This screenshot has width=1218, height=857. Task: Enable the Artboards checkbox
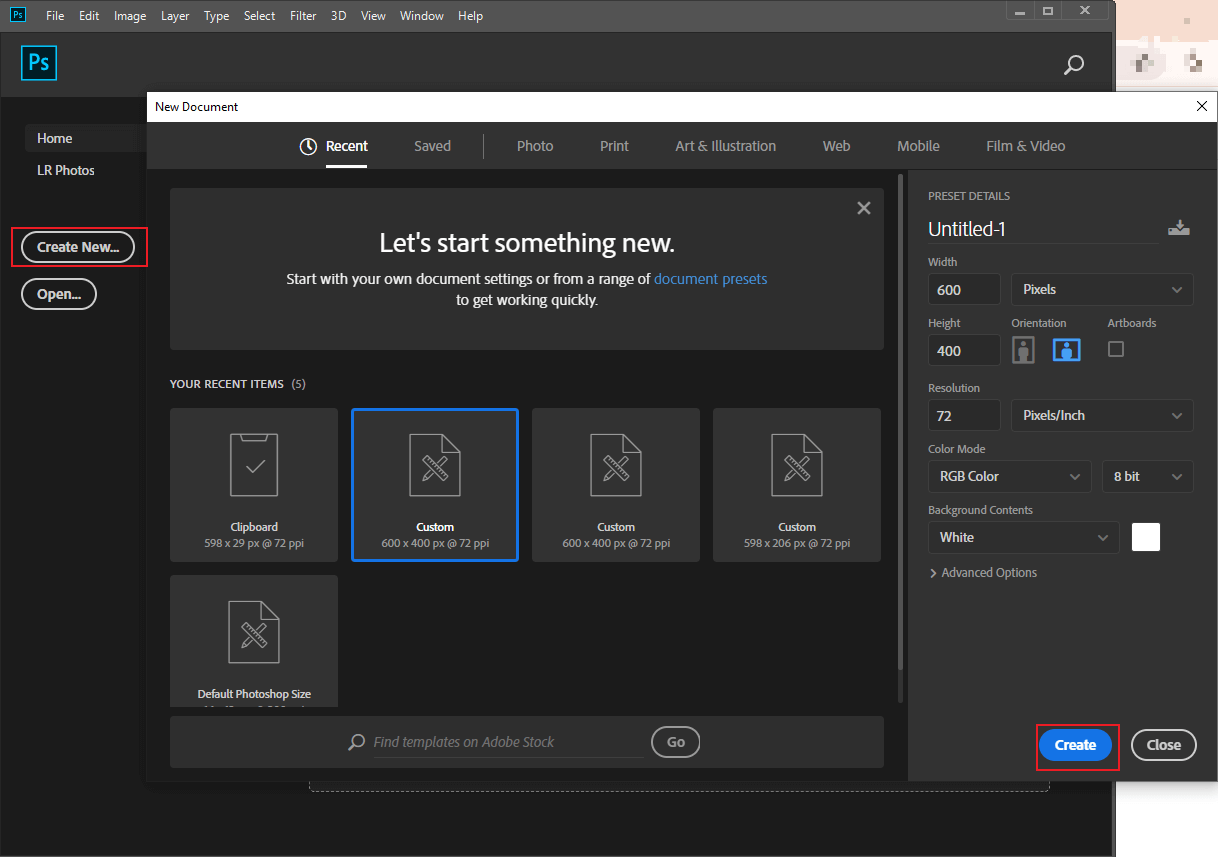coord(1115,349)
